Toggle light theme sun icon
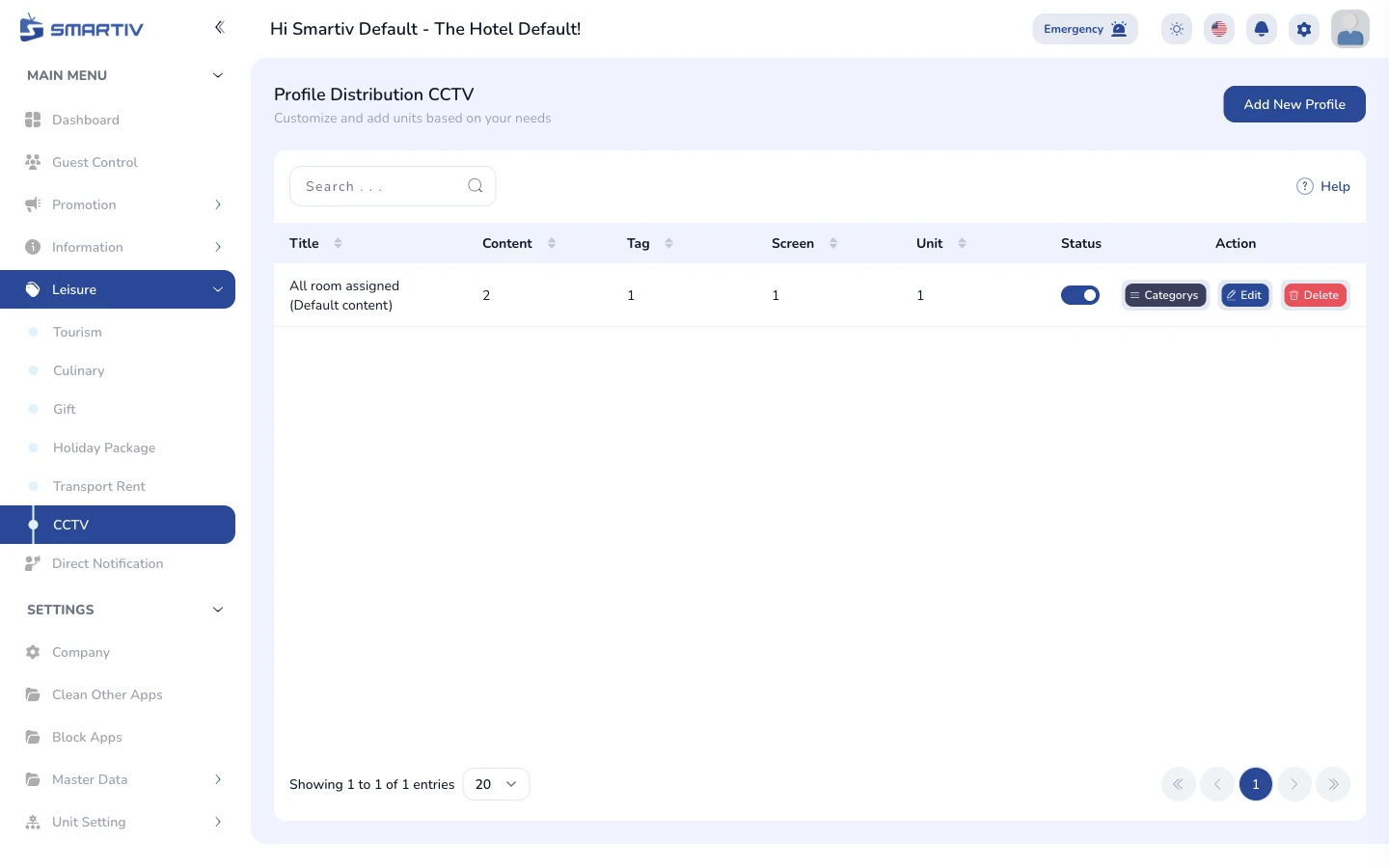Screen dimensions: 1389x868 [x=1177, y=29]
